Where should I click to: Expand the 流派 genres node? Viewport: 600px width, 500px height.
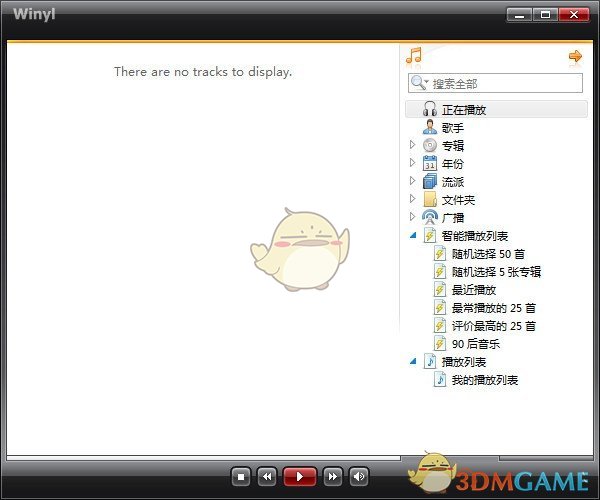point(412,182)
